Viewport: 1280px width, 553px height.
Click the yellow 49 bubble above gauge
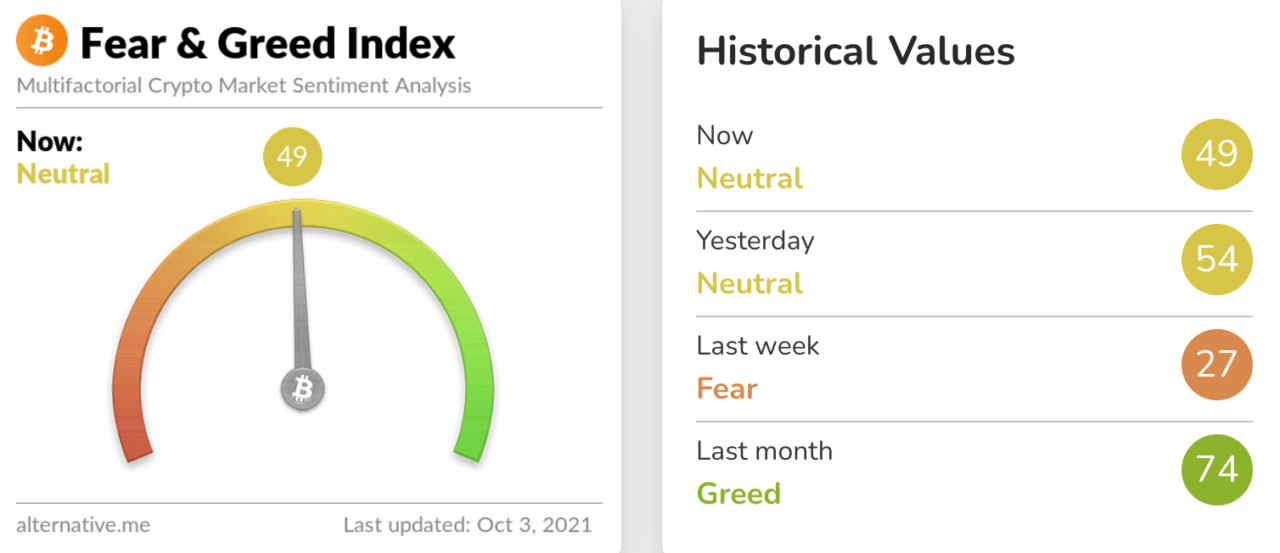[292, 157]
